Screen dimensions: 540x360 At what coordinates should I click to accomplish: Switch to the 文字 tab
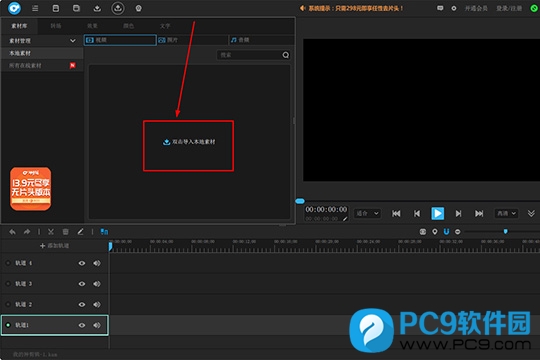[x=165, y=26]
